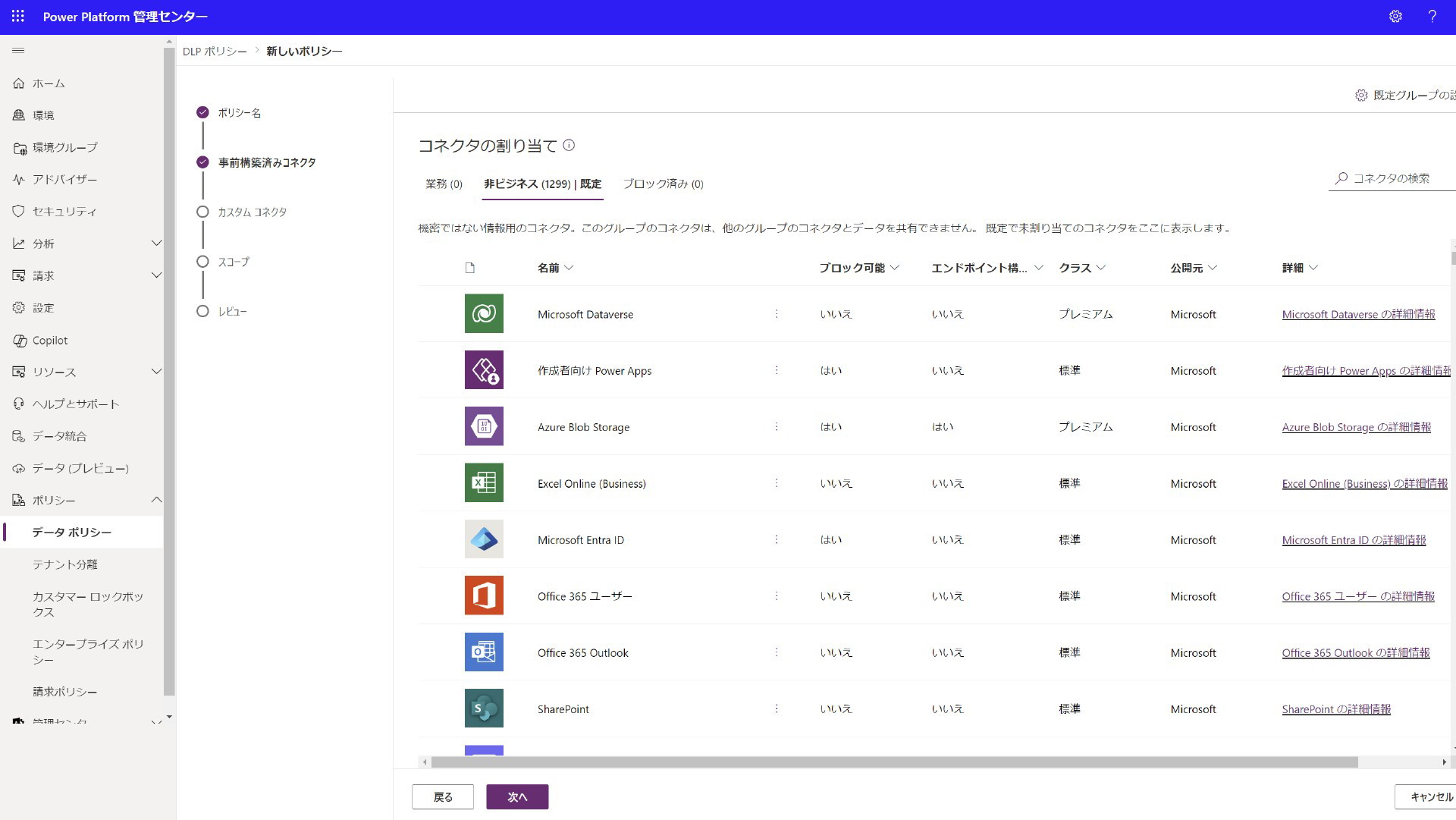This screenshot has height=820, width=1456.
Task: Click the データ統合 icon
Action: click(19, 436)
